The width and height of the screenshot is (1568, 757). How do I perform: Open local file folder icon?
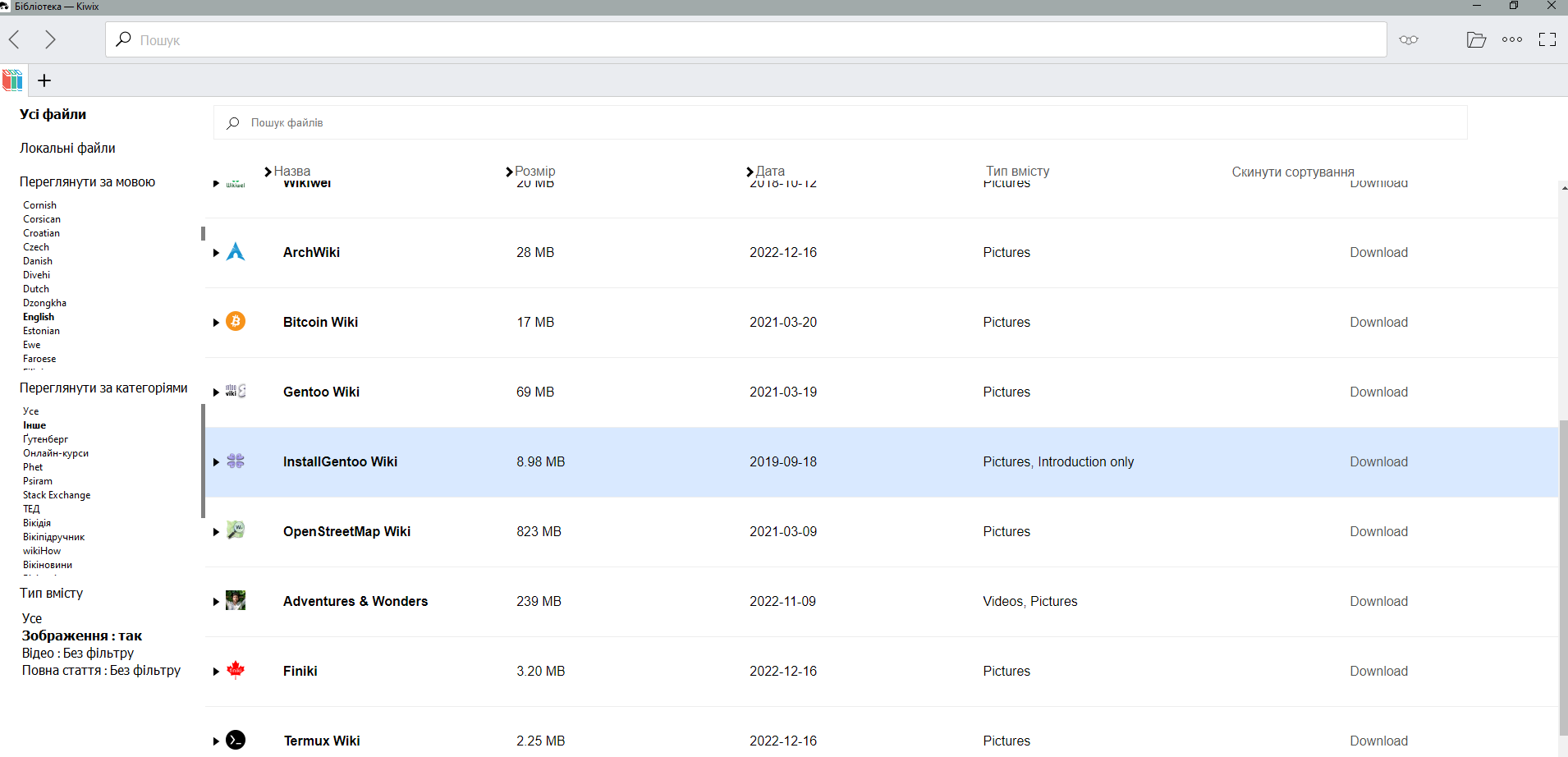pos(1476,39)
